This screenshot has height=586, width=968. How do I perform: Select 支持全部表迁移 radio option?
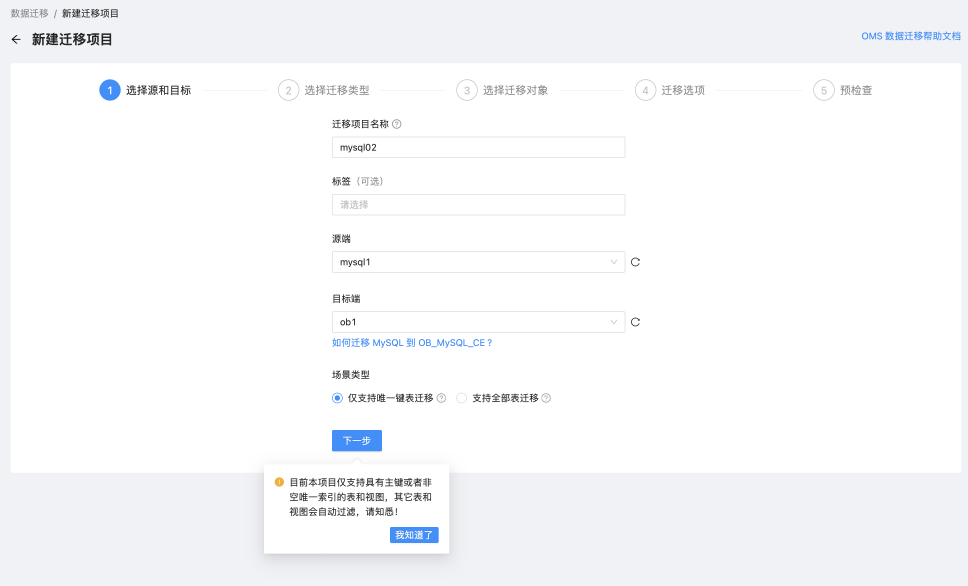[x=462, y=398]
